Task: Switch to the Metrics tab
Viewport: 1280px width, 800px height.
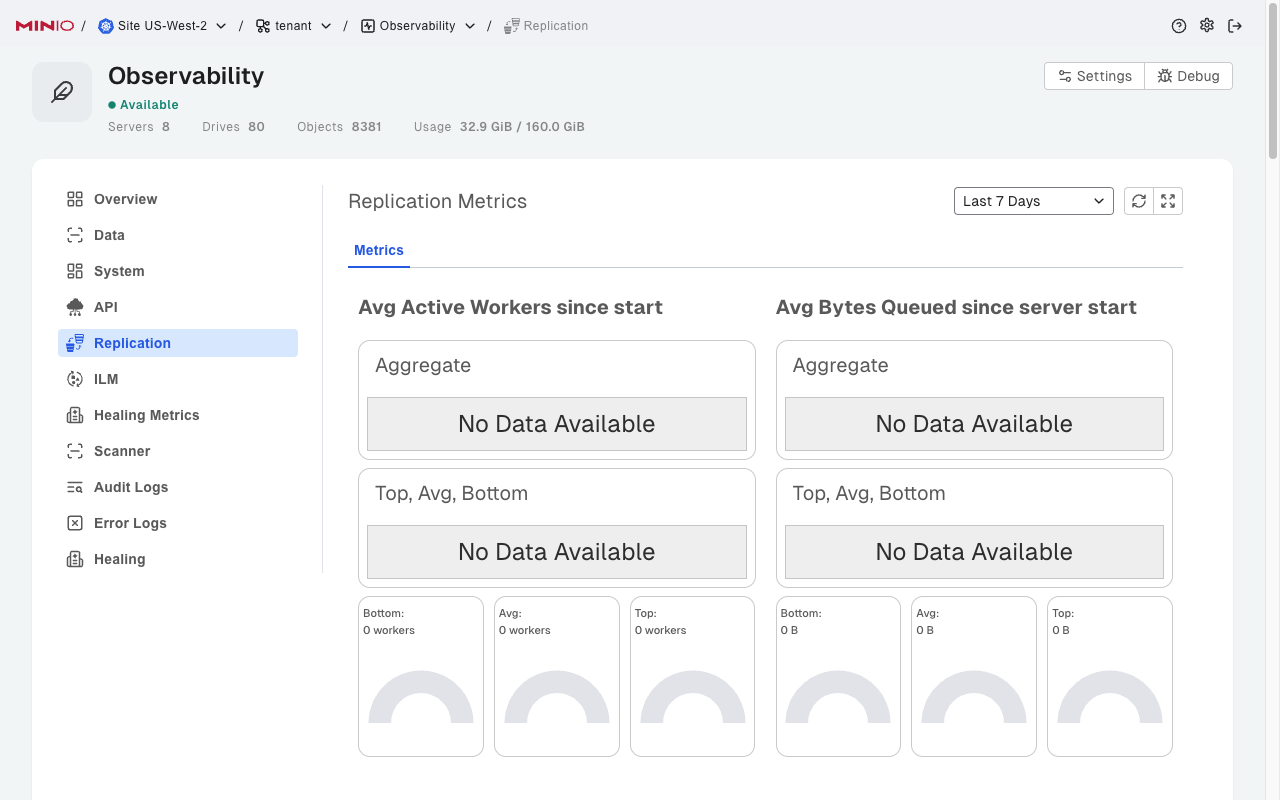Action: point(379,250)
